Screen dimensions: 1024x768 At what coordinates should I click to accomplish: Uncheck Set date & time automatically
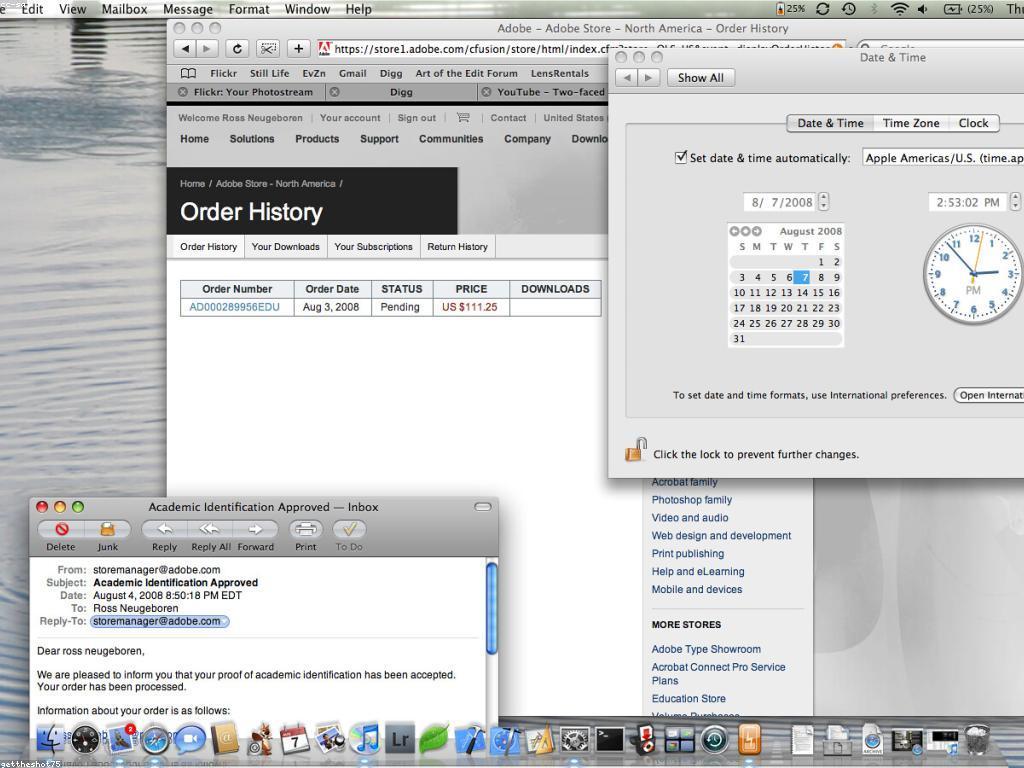681,157
